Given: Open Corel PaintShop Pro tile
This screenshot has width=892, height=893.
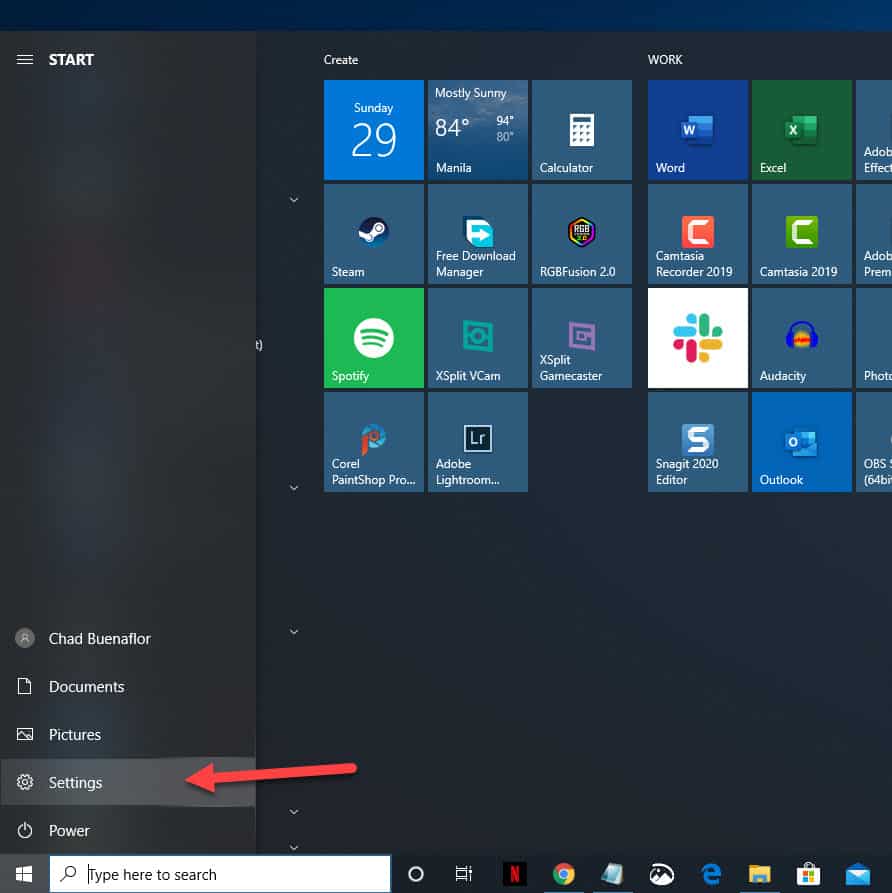Looking at the screenshot, I should point(374,442).
